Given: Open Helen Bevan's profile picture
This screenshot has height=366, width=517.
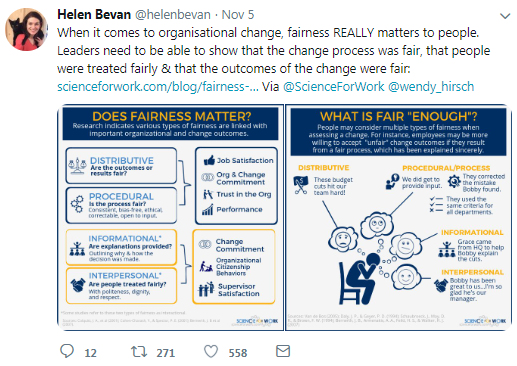Looking at the screenshot, I should pos(26,29).
